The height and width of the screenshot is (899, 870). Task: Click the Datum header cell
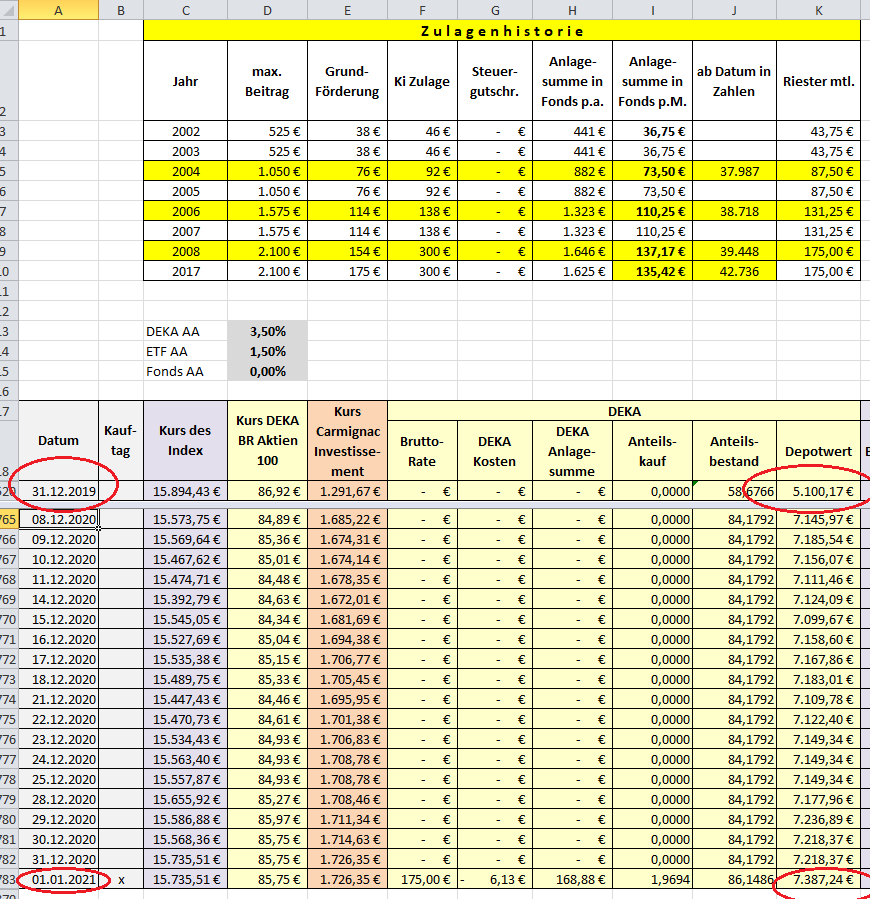(x=59, y=440)
